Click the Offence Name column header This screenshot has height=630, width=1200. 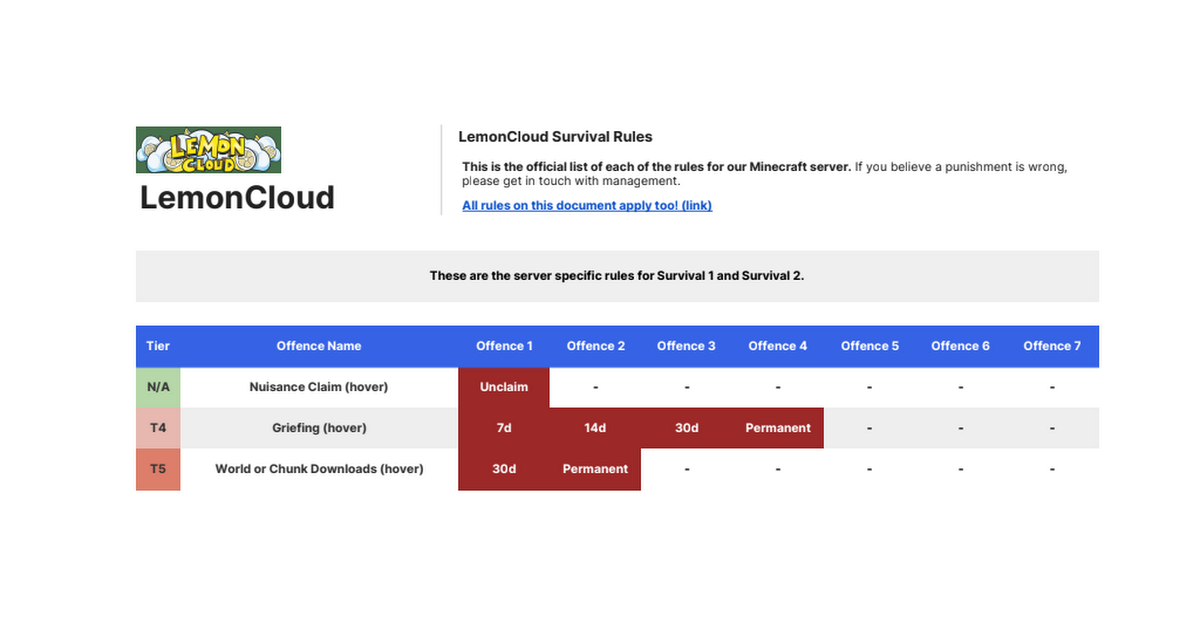pyautogui.click(x=319, y=346)
